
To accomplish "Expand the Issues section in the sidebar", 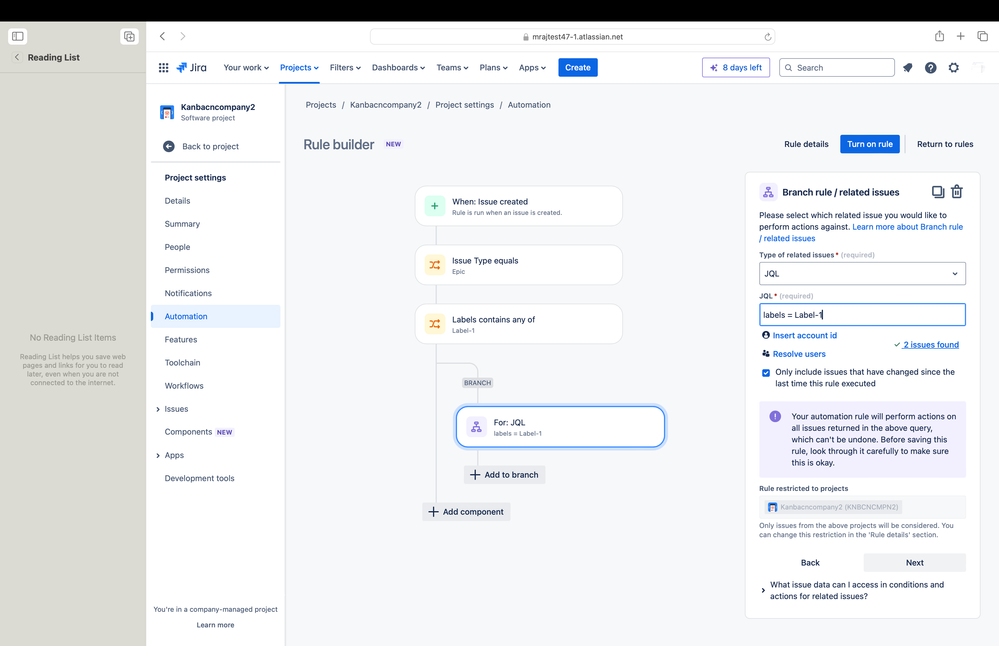I will click(x=158, y=409).
